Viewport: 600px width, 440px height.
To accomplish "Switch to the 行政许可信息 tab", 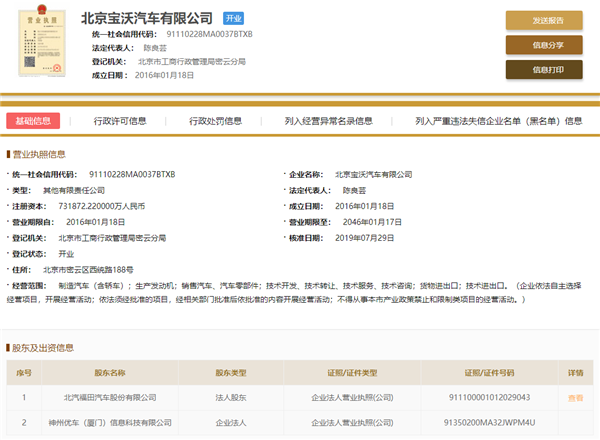I will 120,121.
